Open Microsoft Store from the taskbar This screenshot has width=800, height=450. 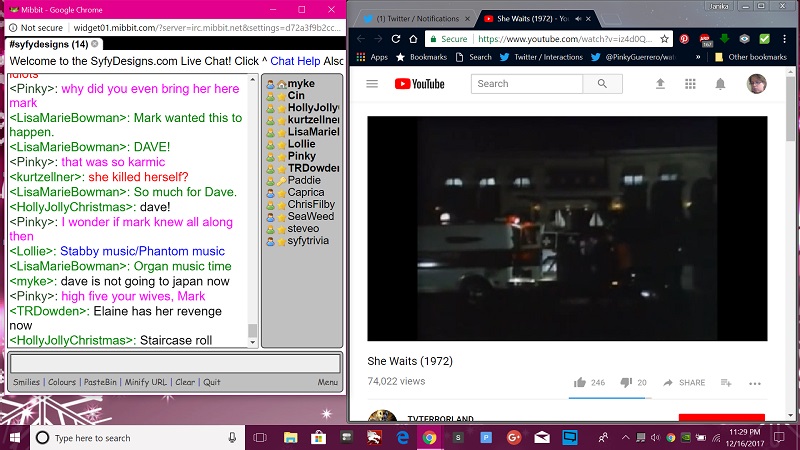tap(319, 438)
